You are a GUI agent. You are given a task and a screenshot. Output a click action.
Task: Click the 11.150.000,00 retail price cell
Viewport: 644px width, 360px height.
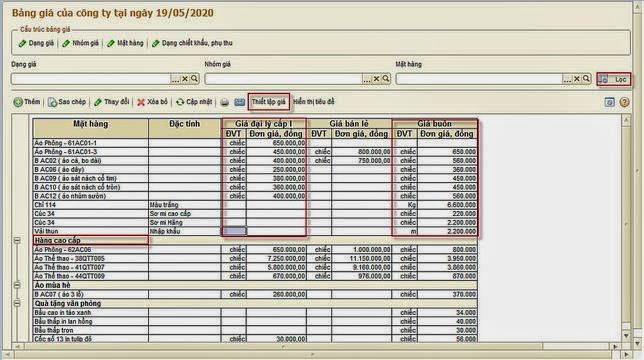pos(361,259)
